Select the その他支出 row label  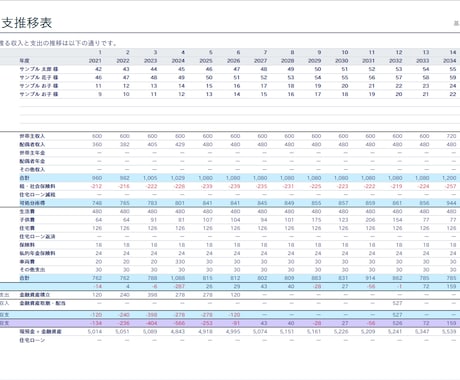tap(32, 270)
